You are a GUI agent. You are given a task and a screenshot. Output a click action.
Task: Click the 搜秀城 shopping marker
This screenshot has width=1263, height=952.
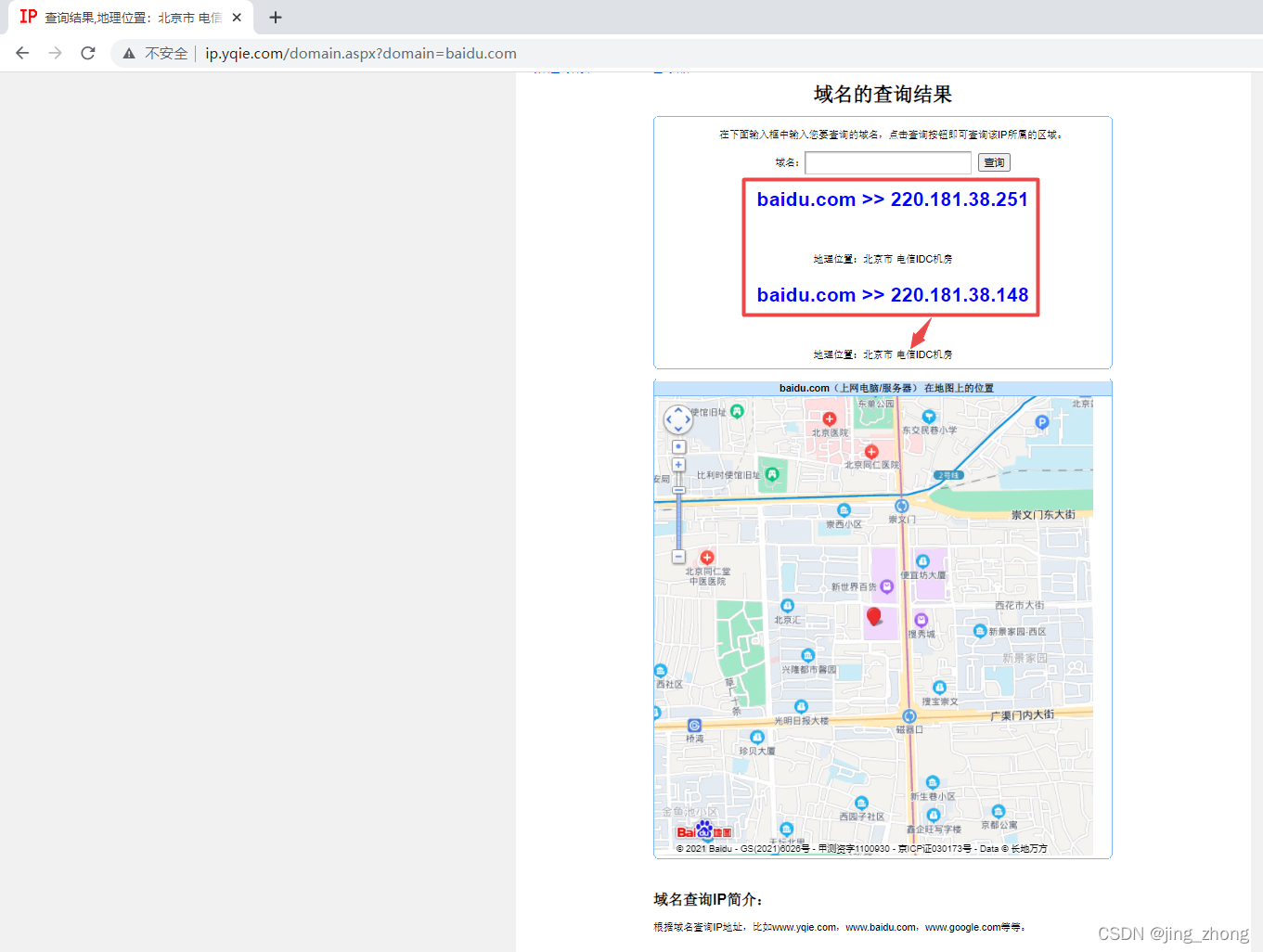(921, 620)
